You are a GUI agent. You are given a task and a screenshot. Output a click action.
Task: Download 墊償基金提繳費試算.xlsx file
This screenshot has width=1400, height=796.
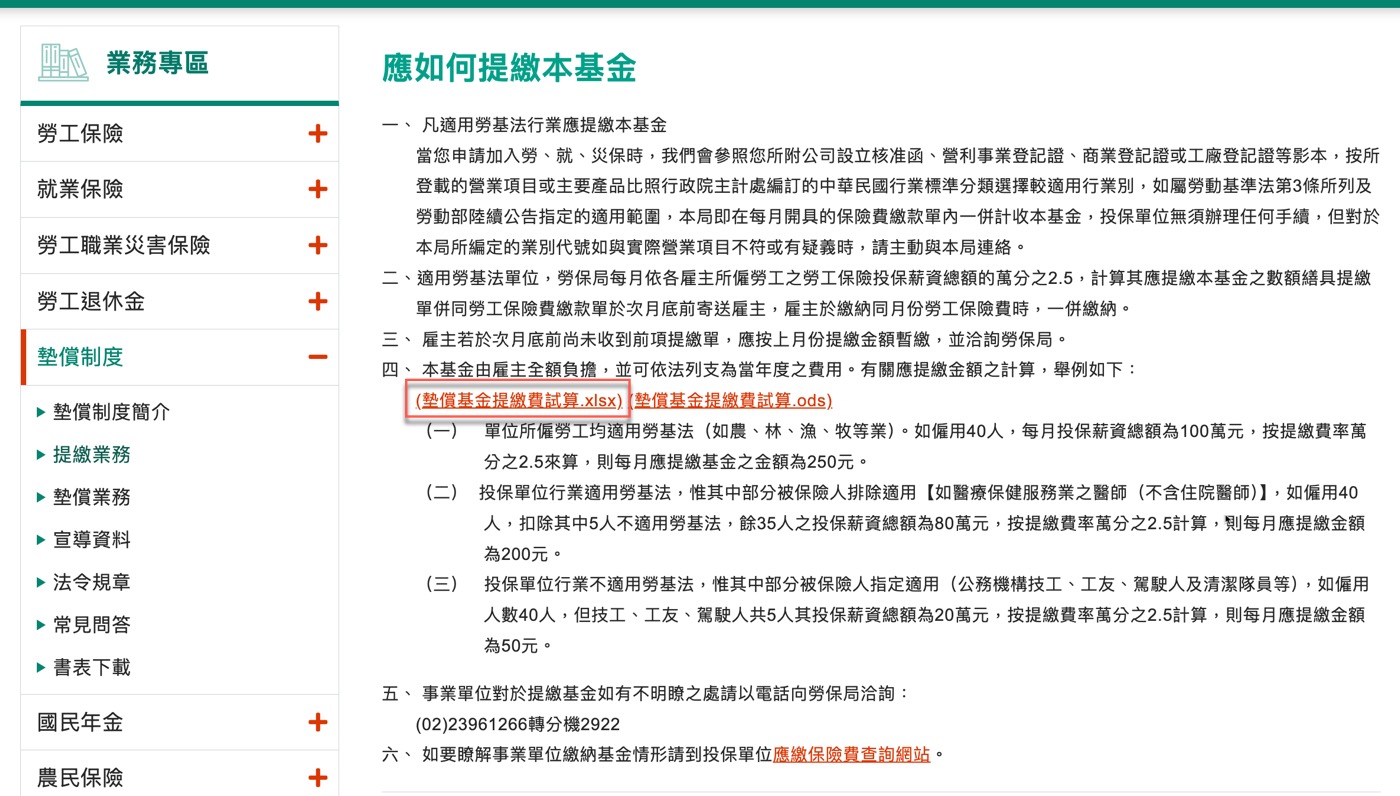[519, 401]
